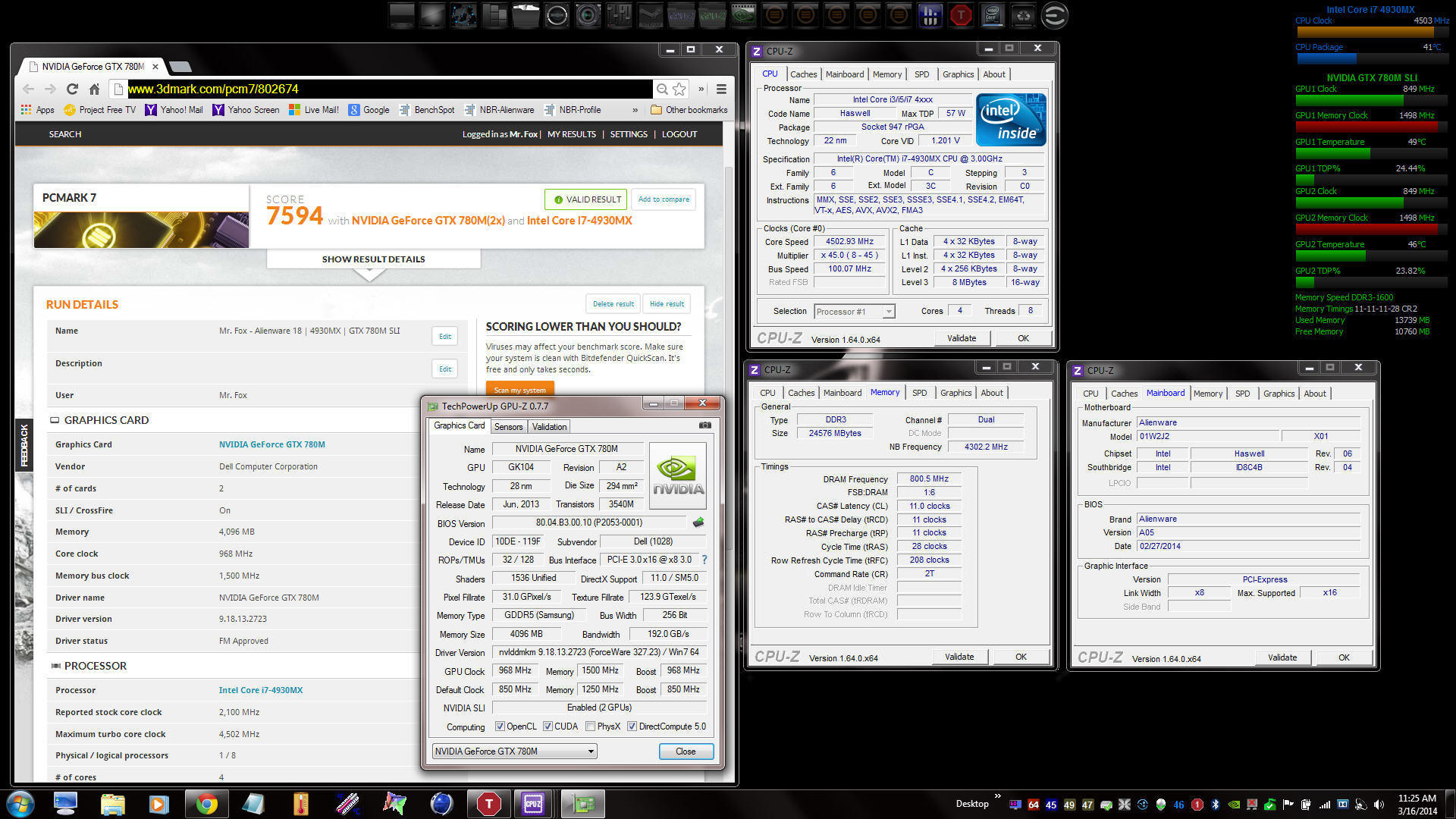The height and width of the screenshot is (819, 1456).
Task: Click the GPU-Z BIOS save chip icon
Action: (x=698, y=522)
